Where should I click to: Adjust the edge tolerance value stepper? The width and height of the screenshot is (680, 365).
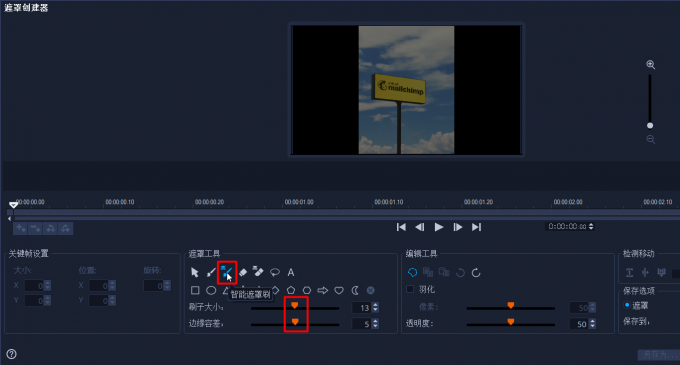[x=376, y=323]
